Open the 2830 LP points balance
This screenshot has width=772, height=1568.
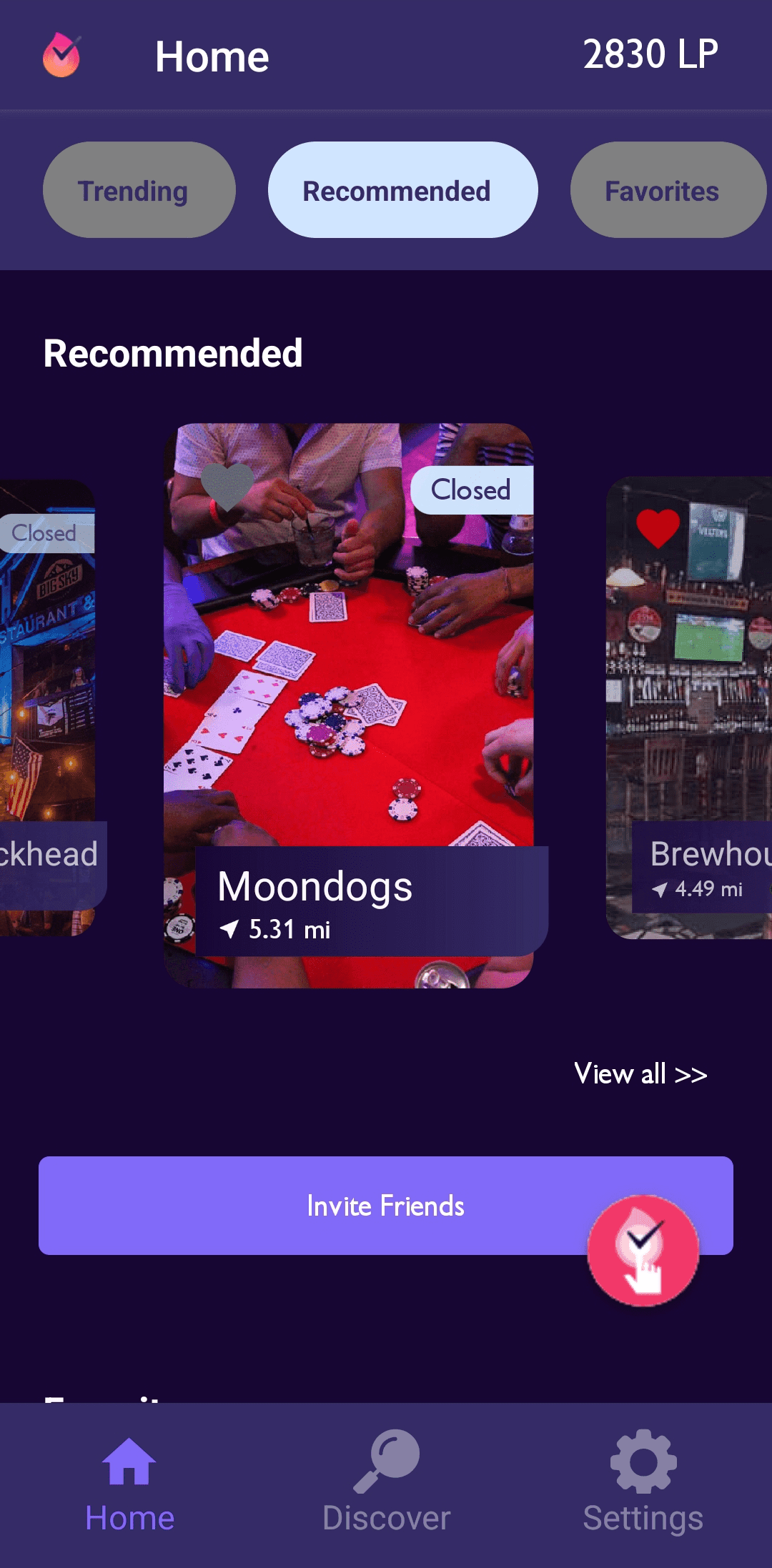tap(650, 54)
